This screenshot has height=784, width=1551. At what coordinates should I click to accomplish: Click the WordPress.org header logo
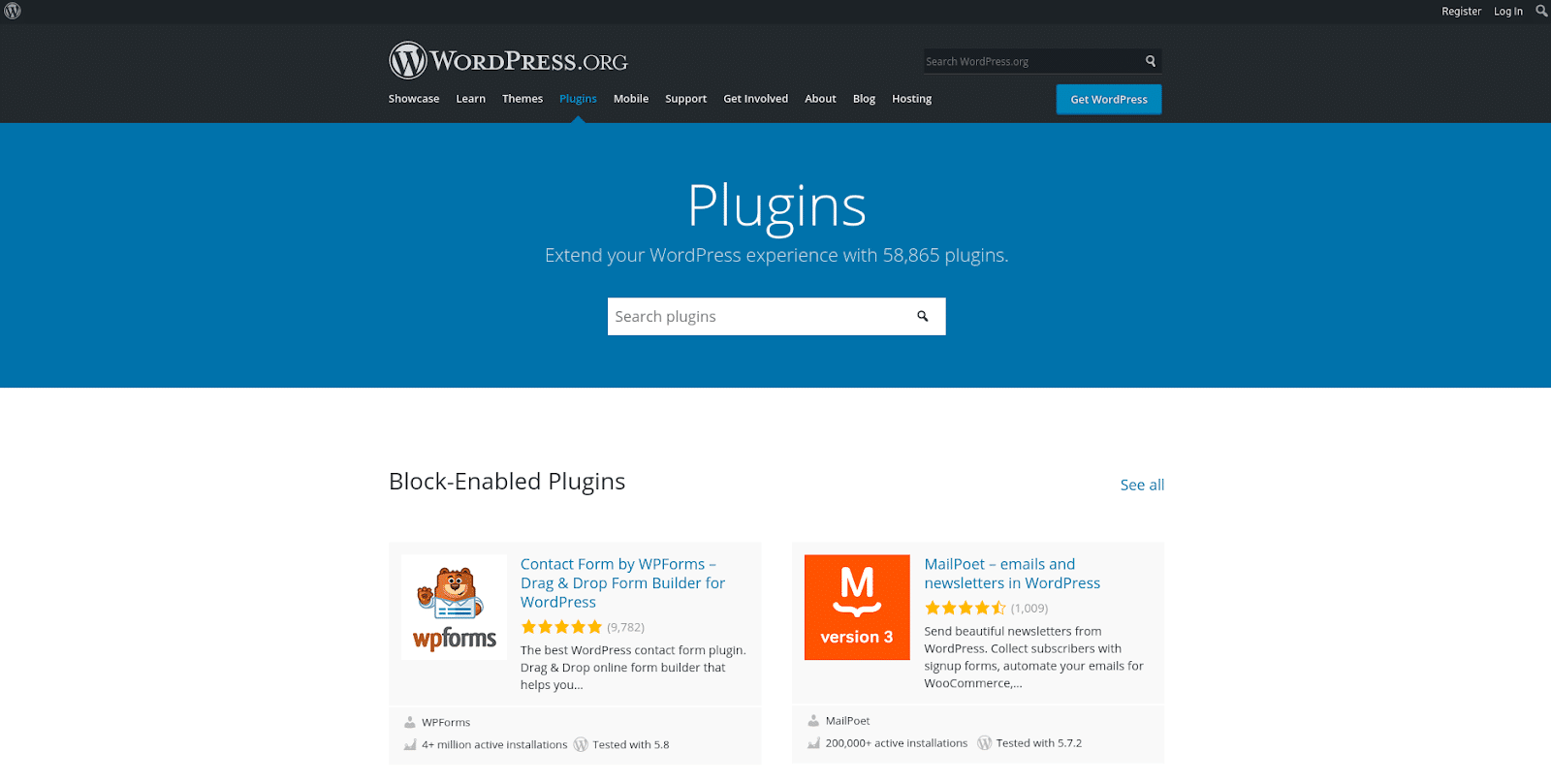coord(508,61)
